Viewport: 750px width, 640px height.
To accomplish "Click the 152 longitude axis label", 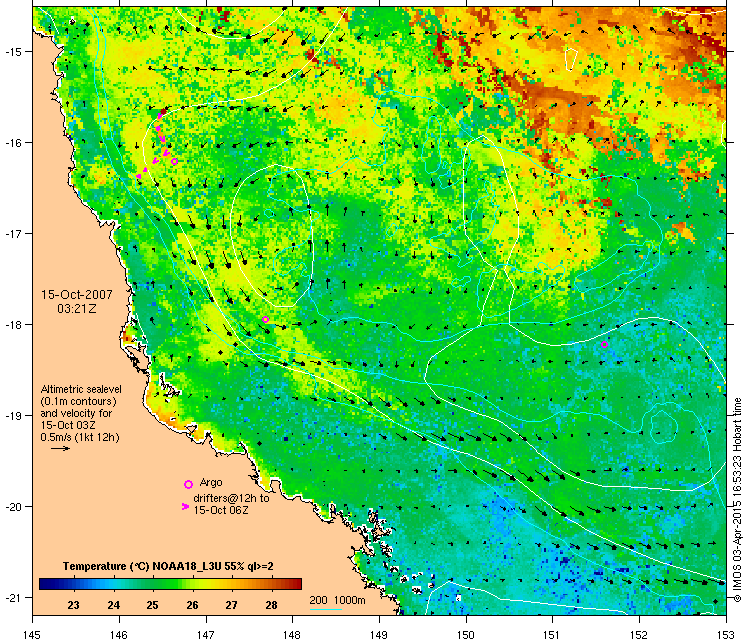I will 640,634.
